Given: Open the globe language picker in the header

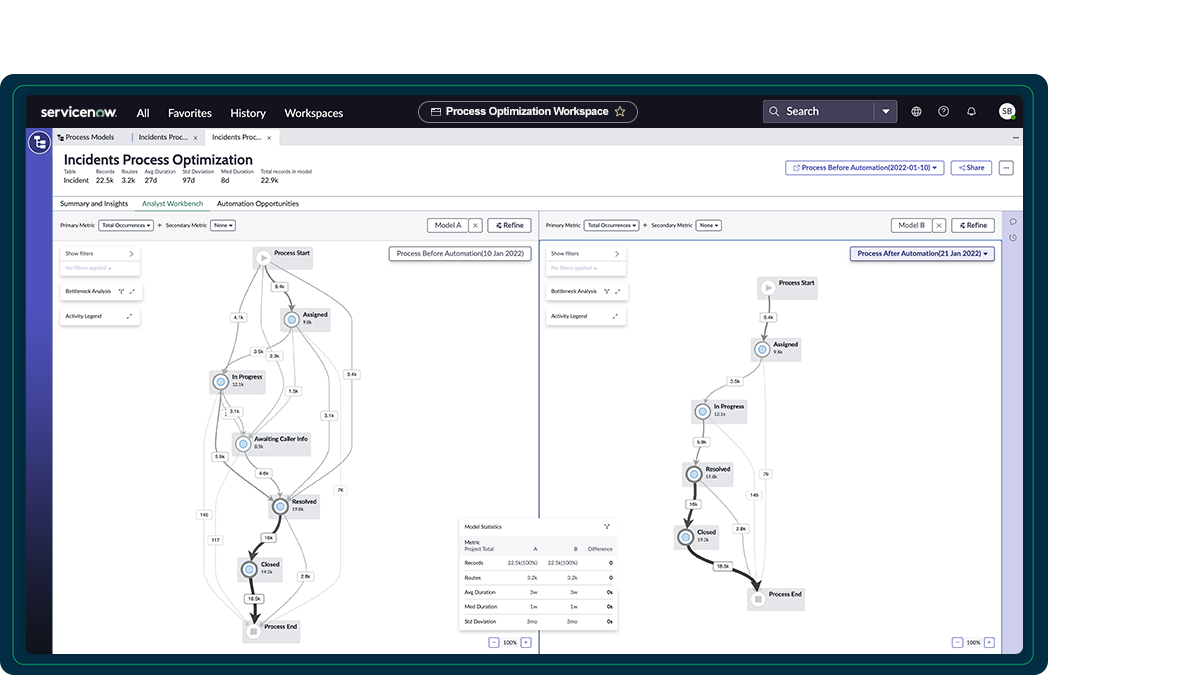Looking at the screenshot, I should [916, 111].
